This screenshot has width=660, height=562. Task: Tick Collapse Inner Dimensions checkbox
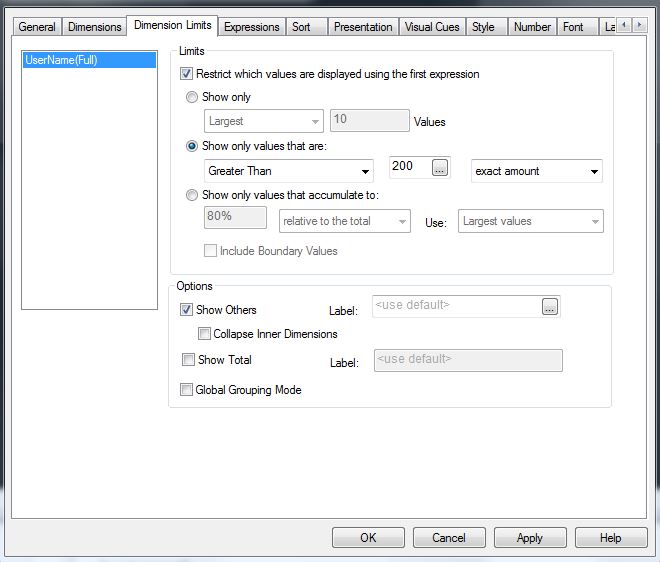click(204, 334)
